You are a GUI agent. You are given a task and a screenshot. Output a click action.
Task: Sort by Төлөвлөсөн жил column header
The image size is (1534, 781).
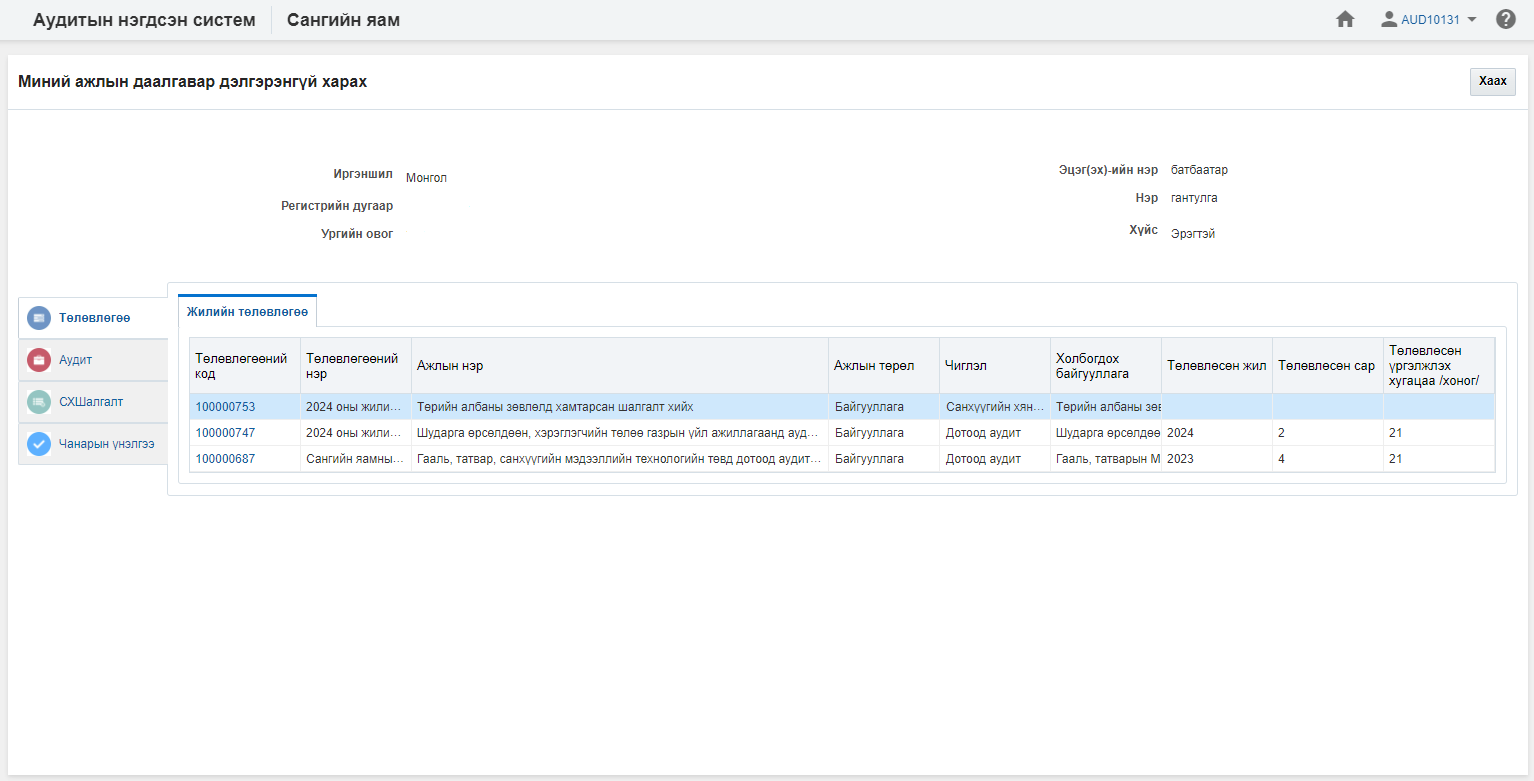pos(1217,366)
